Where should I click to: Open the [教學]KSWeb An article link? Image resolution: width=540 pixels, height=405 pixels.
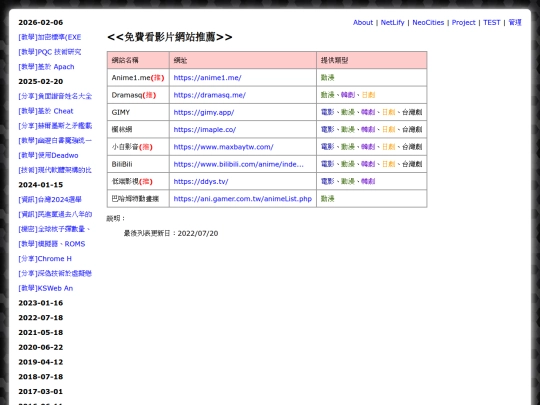coord(45,288)
